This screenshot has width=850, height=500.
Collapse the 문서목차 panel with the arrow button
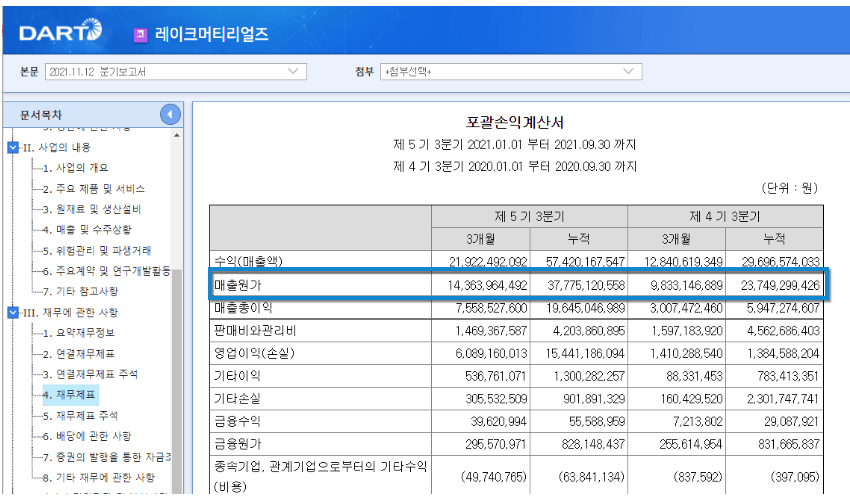coord(170,114)
